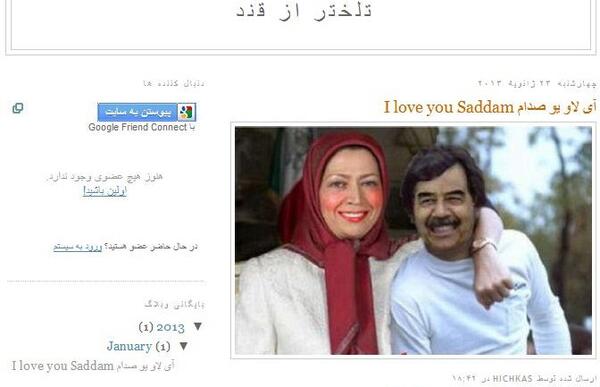Image resolution: width=600 pixels, height=387 pixels.
Task: Click the blog archive section heading
Action: coord(174,305)
